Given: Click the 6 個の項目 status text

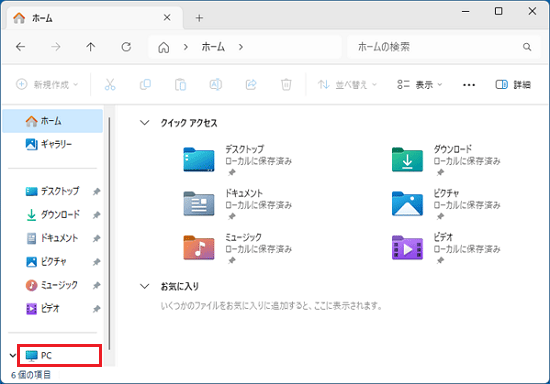Looking at the screenshot, I should pos(31,375).
